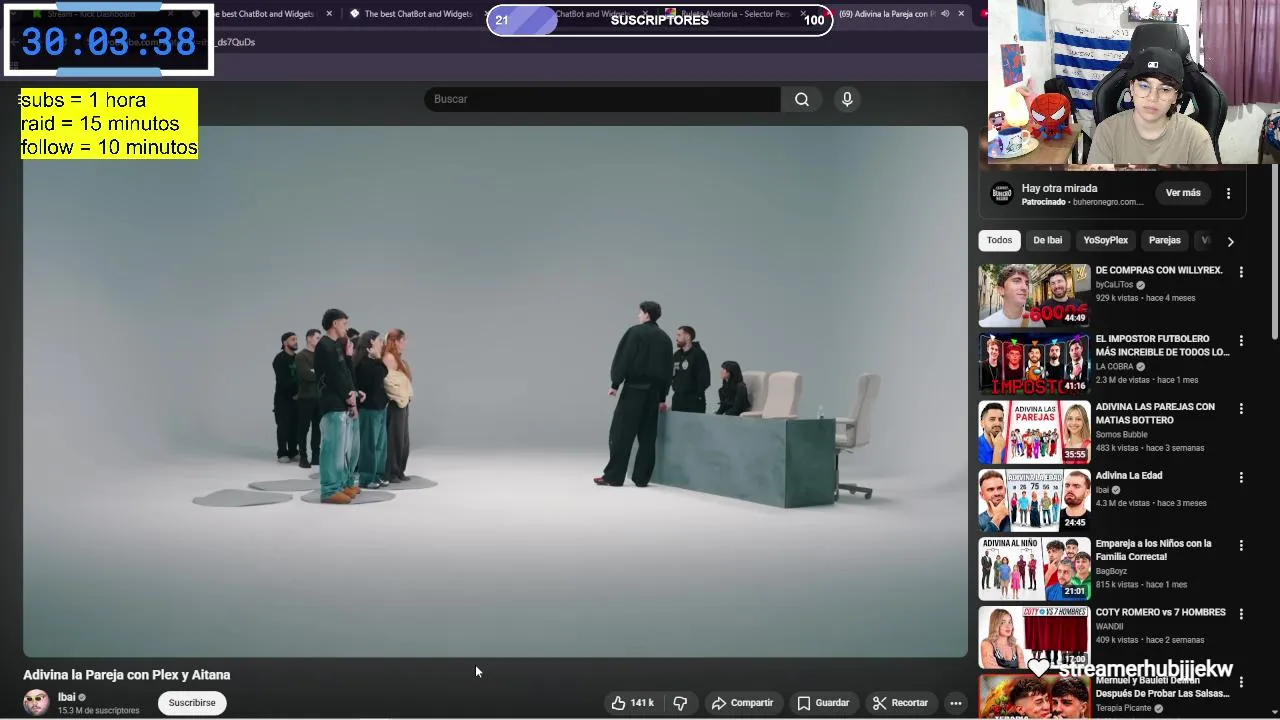
Task: Open options menu for Terapia Picante video
Action: (1241, 683)
